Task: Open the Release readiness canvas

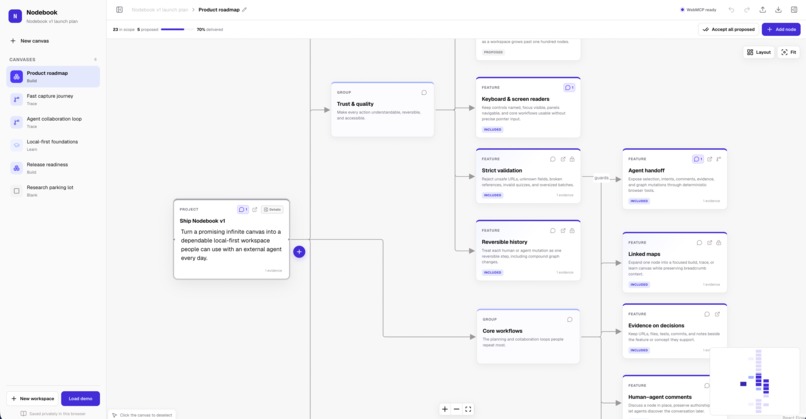Action: tap(53, 168)
